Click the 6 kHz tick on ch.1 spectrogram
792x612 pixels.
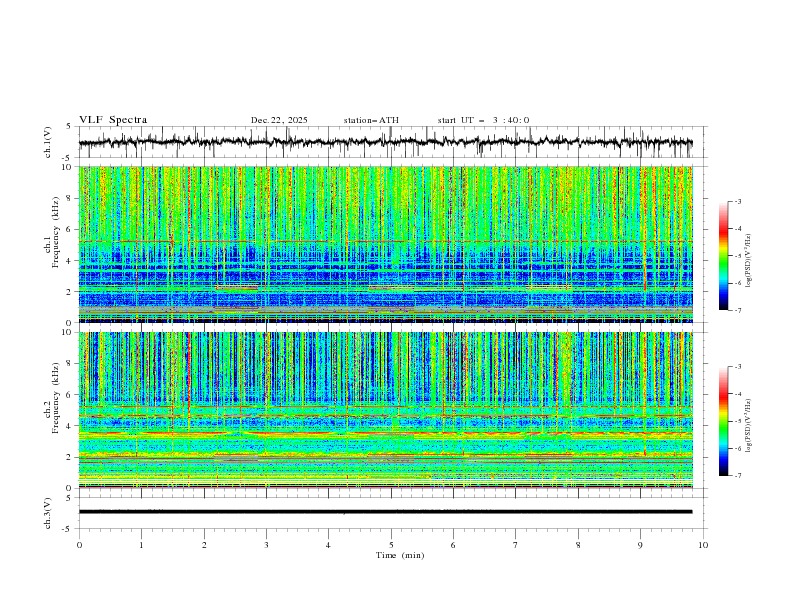coord(68,229)
